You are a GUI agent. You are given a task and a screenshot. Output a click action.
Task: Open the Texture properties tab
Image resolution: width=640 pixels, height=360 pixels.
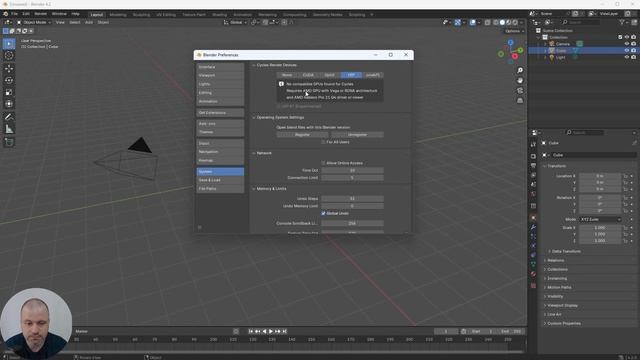pyautogui.click(x=533, y=285)
